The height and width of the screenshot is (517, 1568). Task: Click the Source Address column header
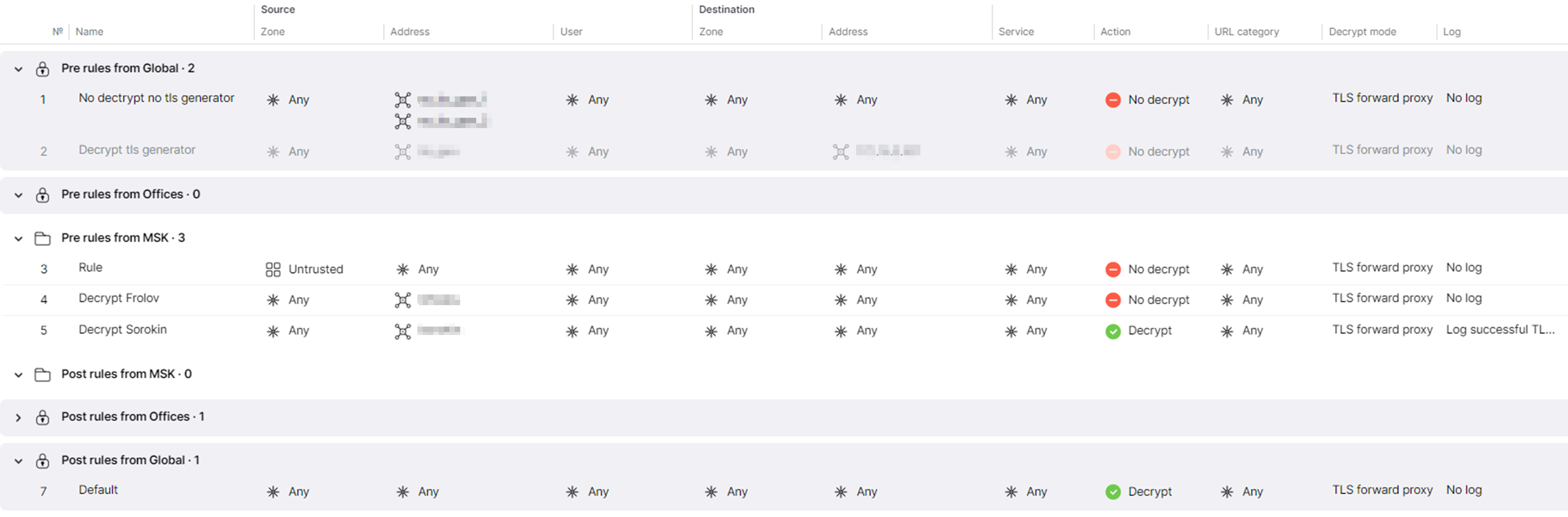click(x=410, y=32)
